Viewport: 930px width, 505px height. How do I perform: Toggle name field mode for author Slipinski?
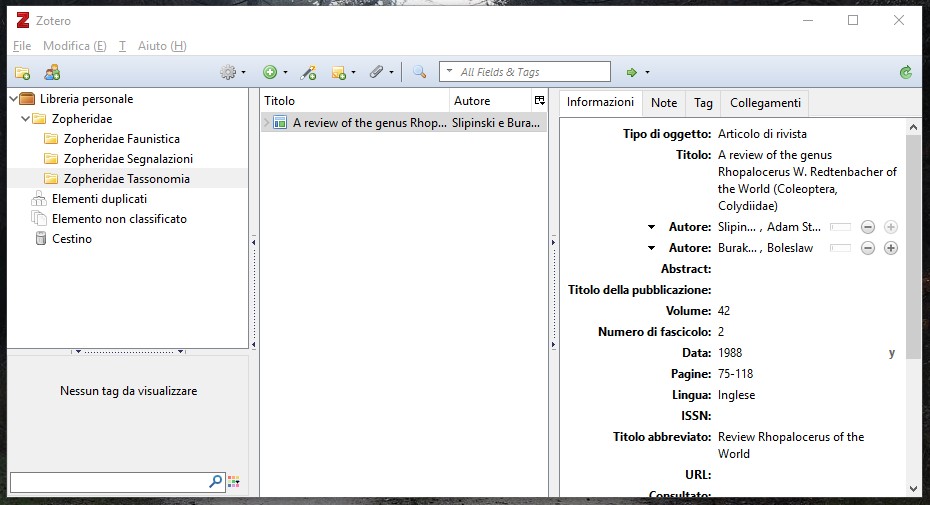840,227
